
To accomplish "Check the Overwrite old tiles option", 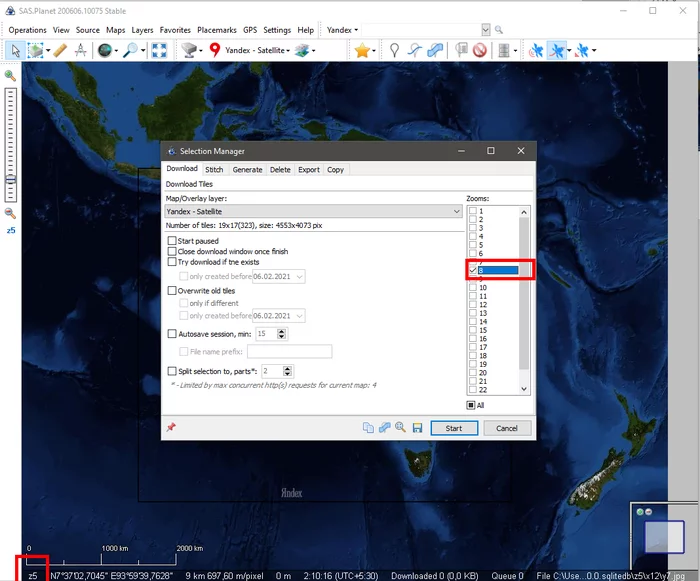I will [x=172, y=291].
